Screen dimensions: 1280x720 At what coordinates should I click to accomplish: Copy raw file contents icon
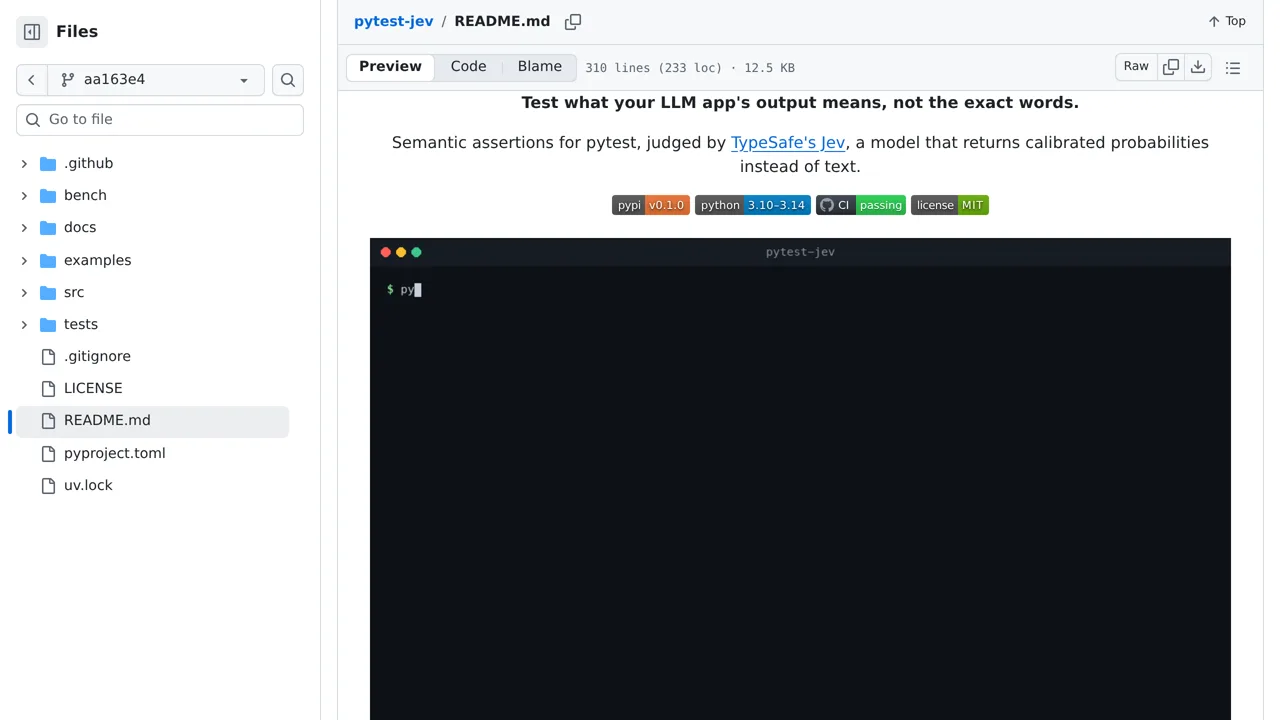click(x=1171, y=67)
